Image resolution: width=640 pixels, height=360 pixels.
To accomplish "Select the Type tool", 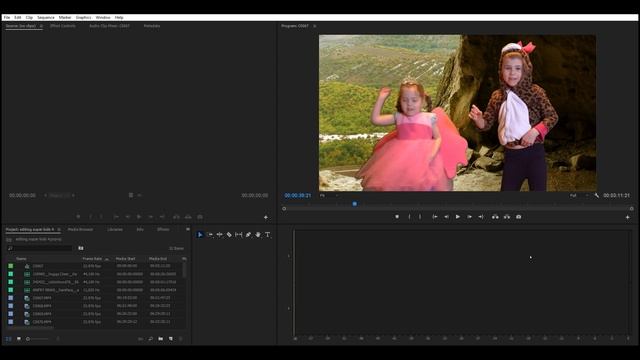I will click(x=268, y=235).
